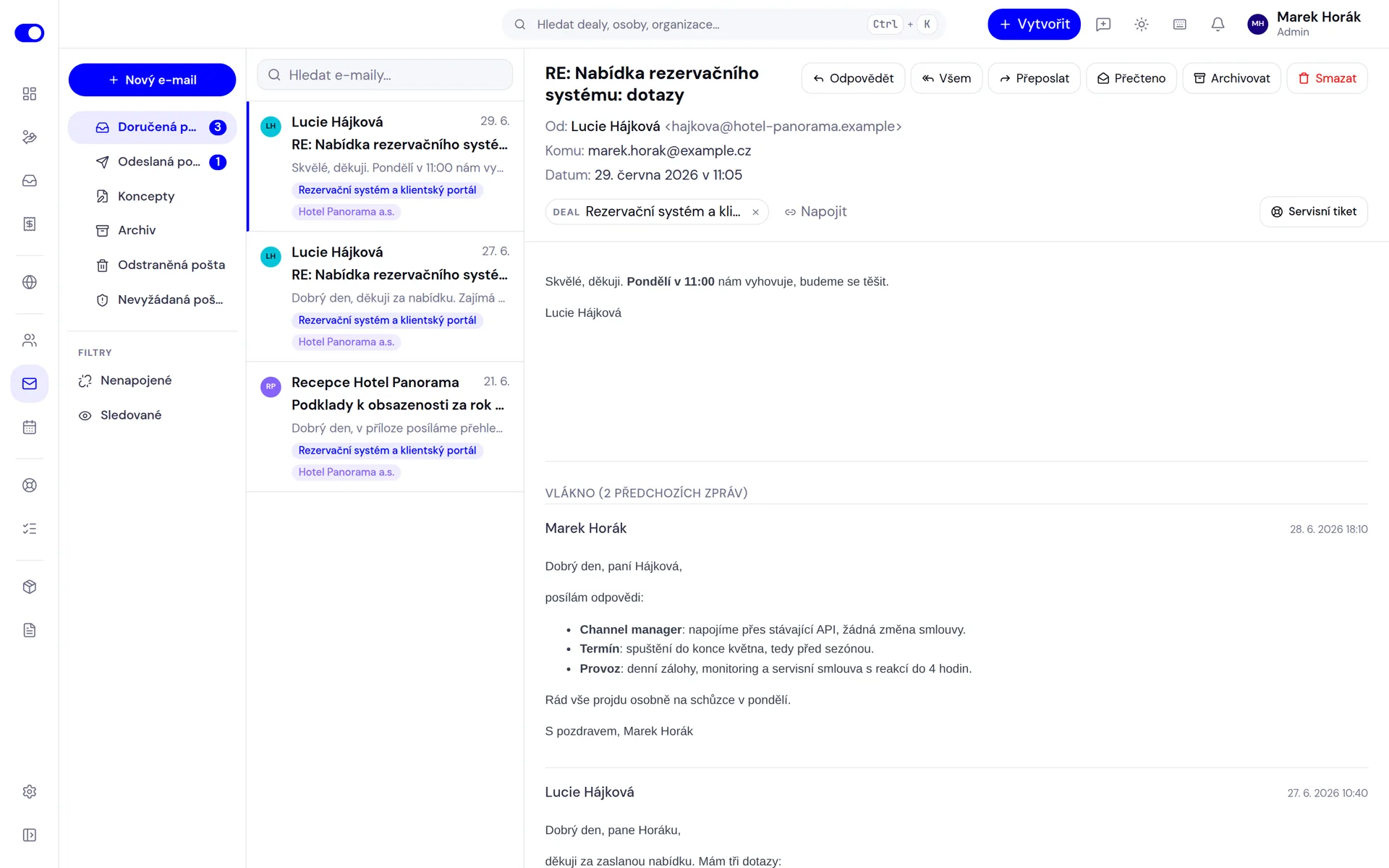
Task: Open the globe icon in sidebar
Action: [x=30, y=282]
